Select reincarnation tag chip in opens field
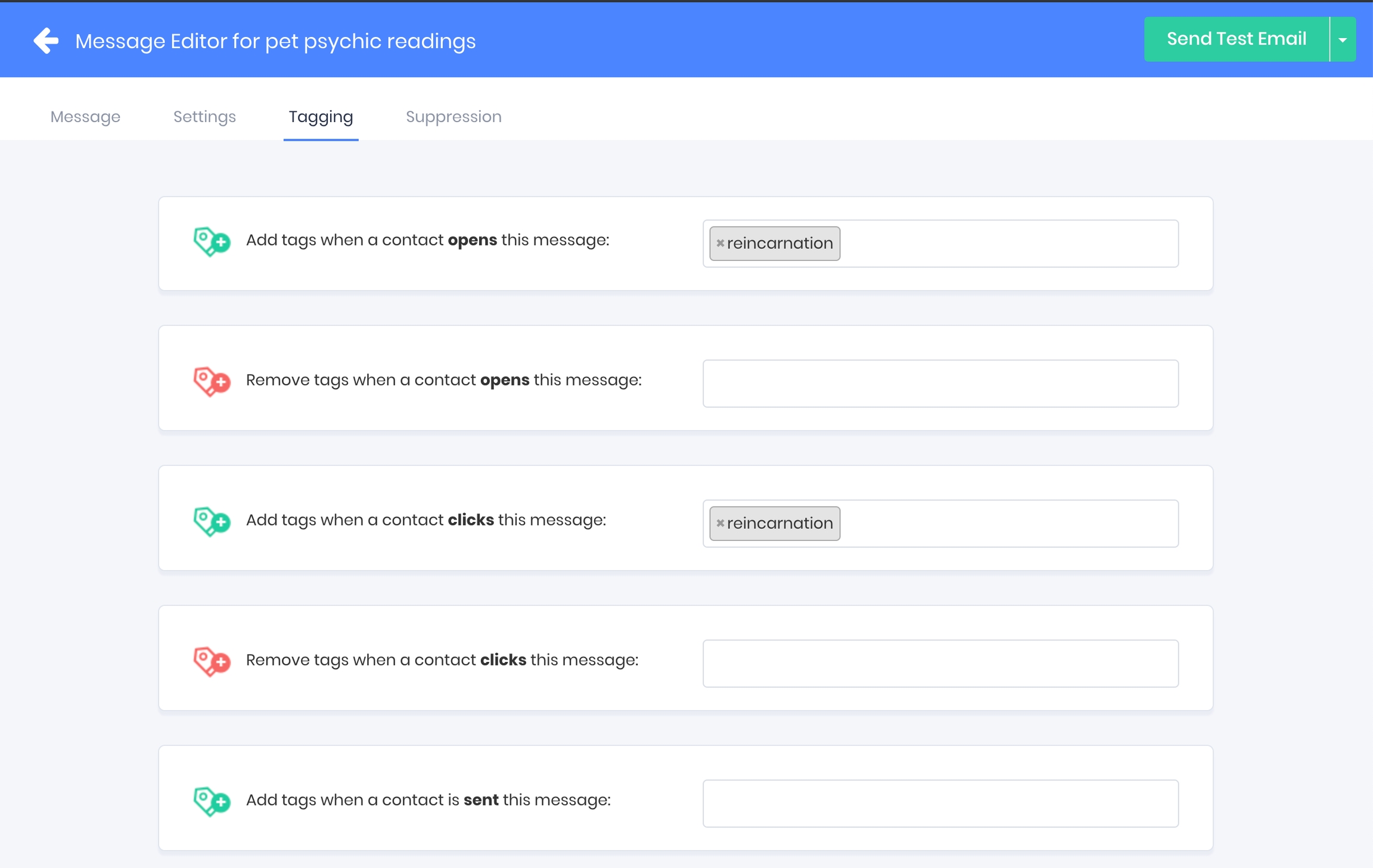 [779, 243]
